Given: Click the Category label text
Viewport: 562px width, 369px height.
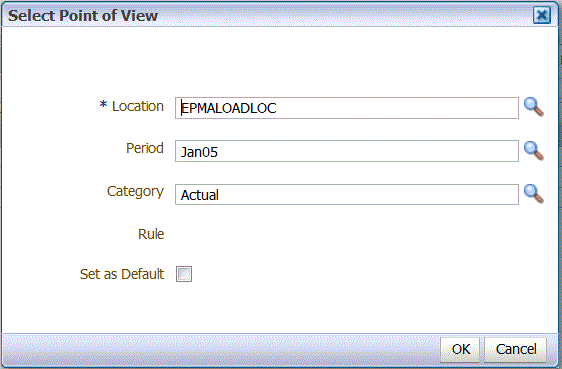Looking at the screenshot, I should click(135, 192).
